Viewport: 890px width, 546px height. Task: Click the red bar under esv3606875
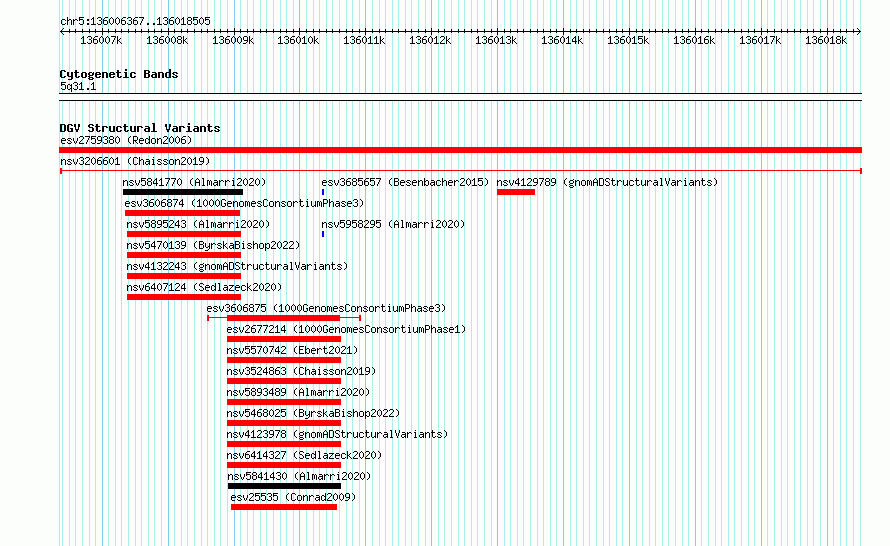click(x=283, y=318)
